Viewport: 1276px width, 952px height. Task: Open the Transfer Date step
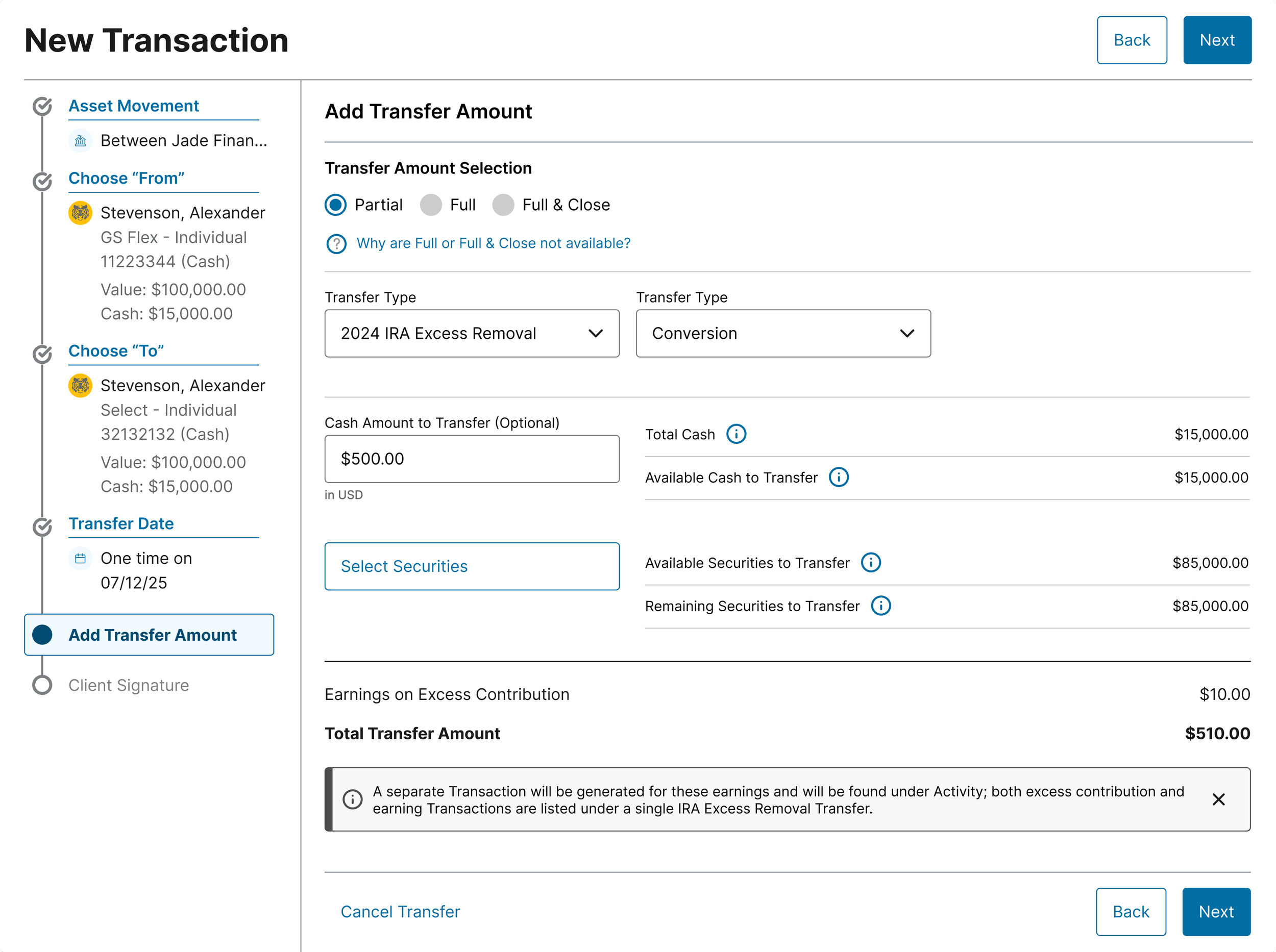[x=121, y=523]
